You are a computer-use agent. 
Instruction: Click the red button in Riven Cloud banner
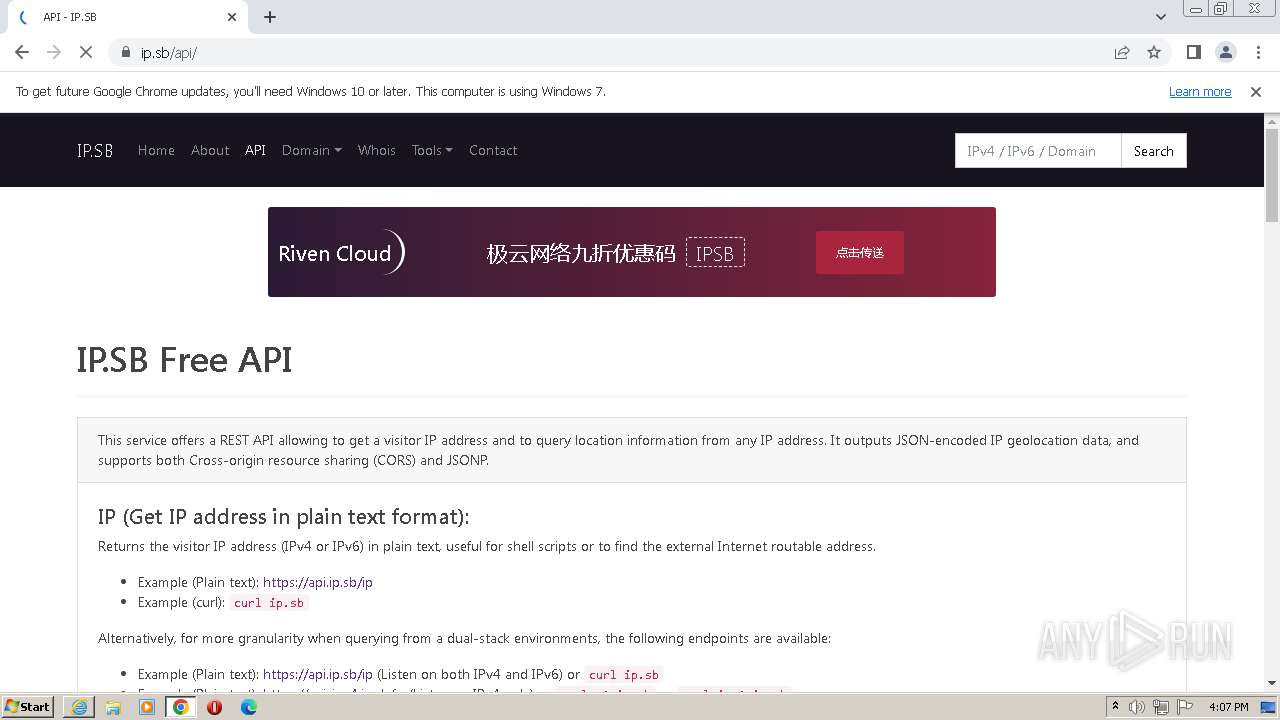tap(860, 252)
